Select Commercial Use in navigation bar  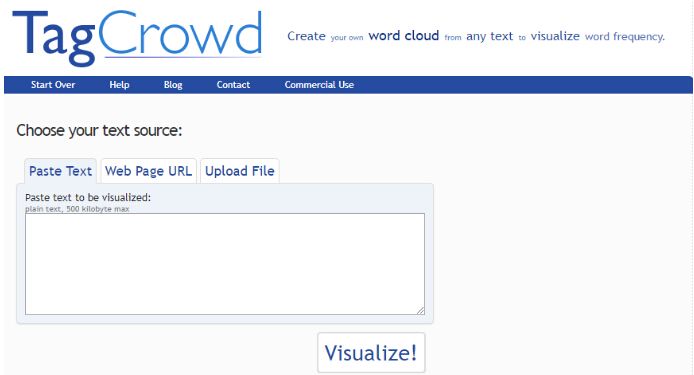(x=319, y=85)
